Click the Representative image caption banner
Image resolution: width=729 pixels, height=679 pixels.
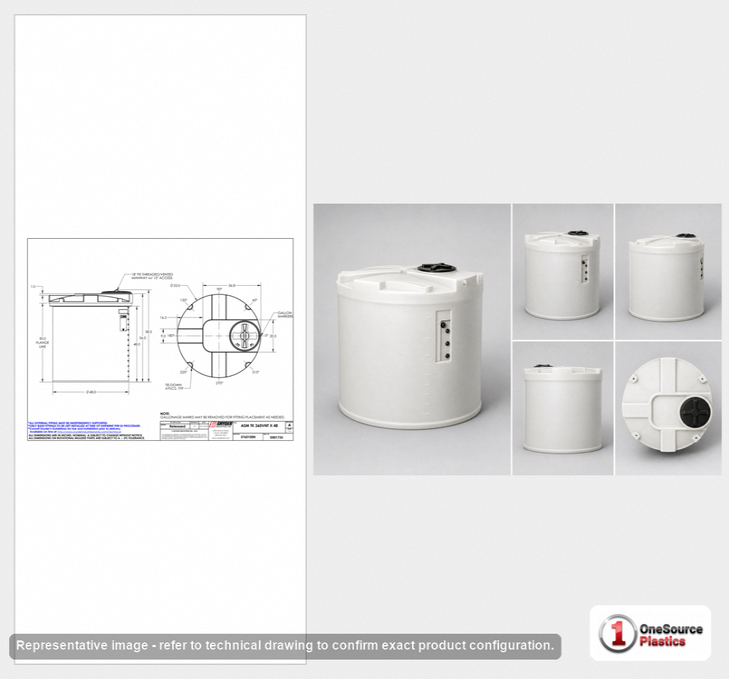click(285, 646)
